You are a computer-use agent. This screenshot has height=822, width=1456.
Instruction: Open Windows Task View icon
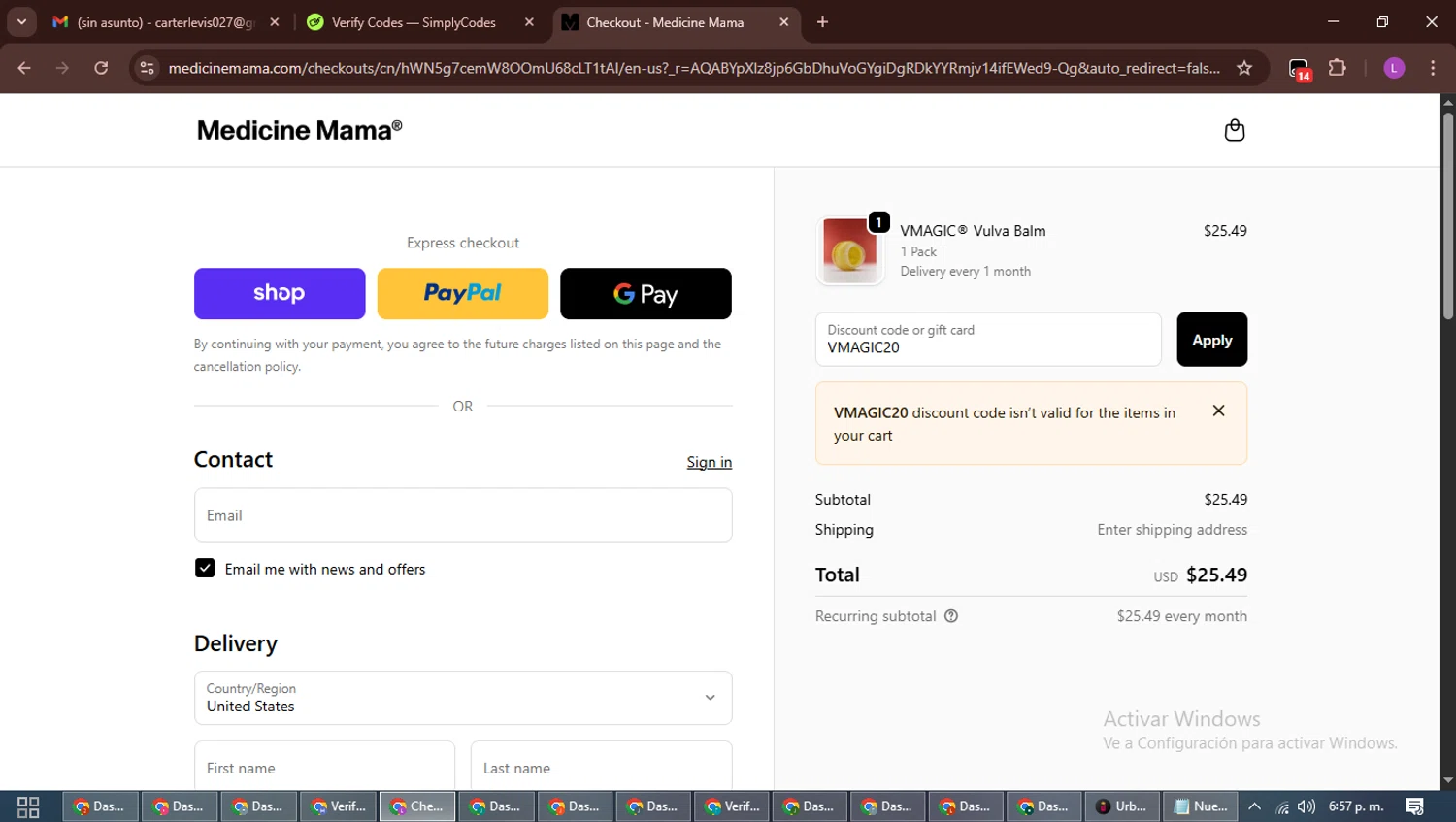(28, 806)
